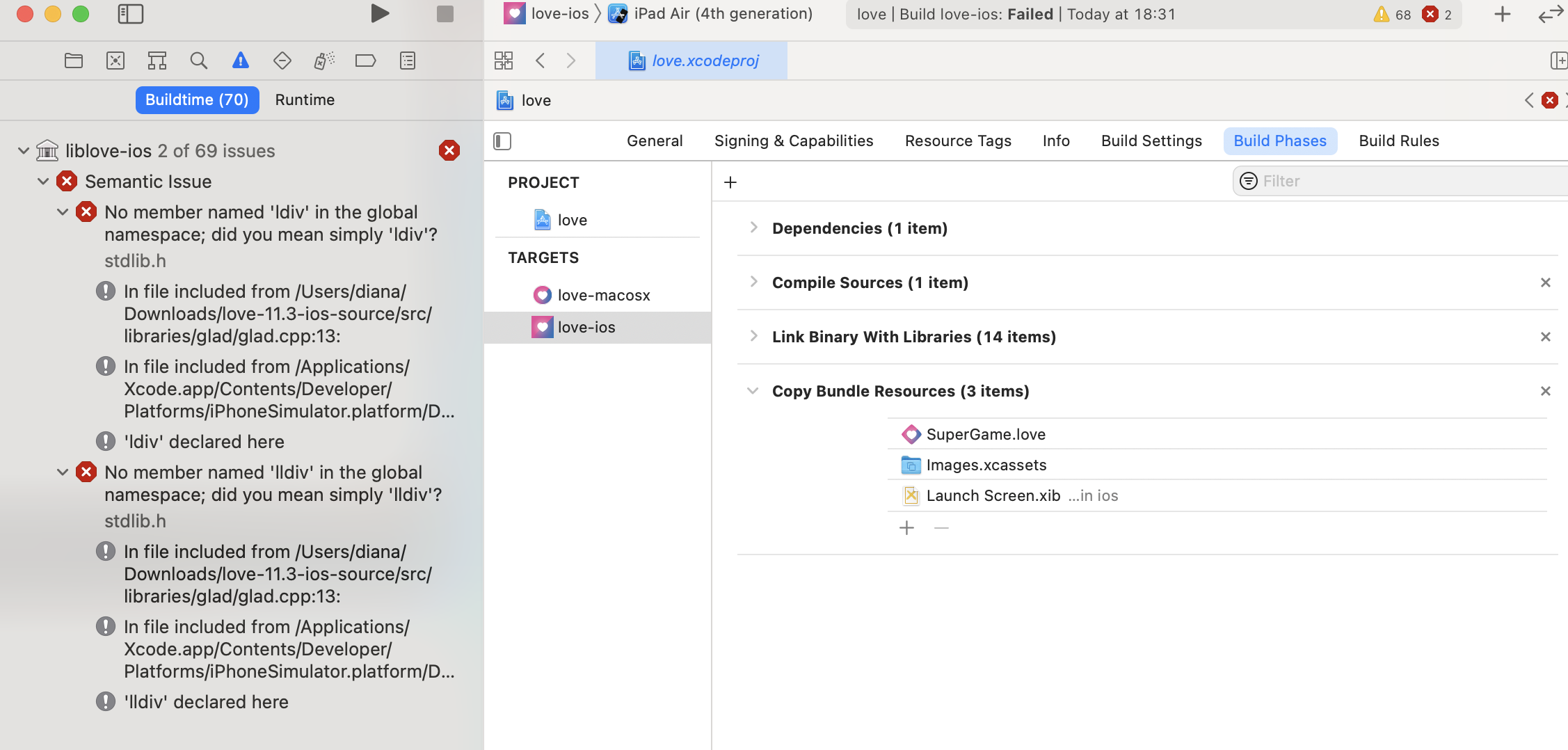Switch to Runtime issues

coord(305,100)
